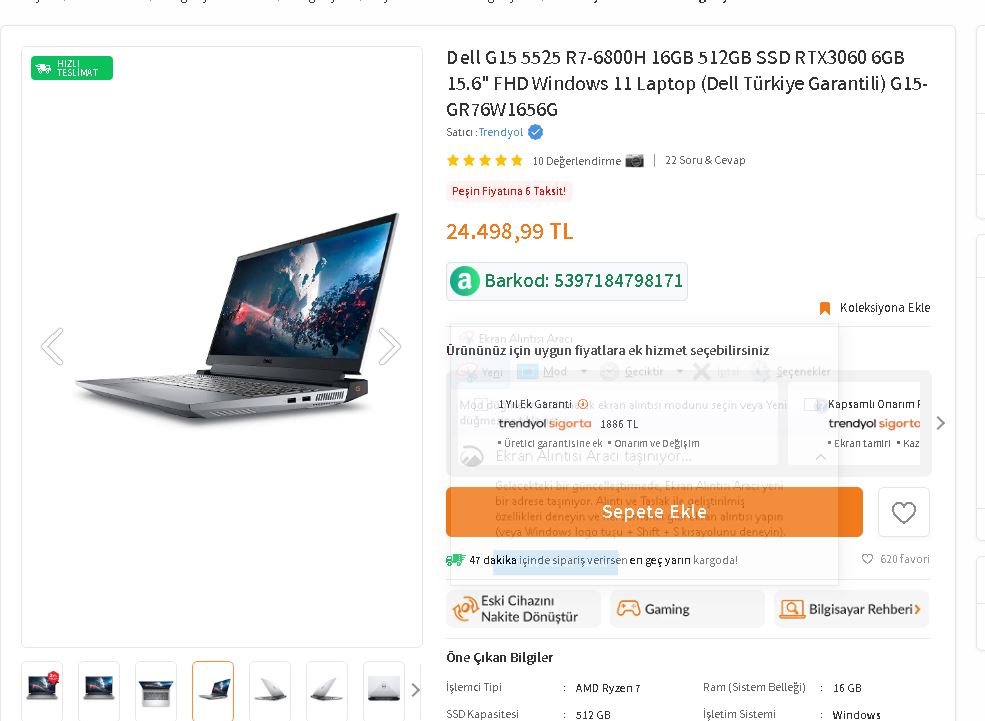Advance thumbnail strip with the small arrow
The image size is (985, 721).
point(415,690)
